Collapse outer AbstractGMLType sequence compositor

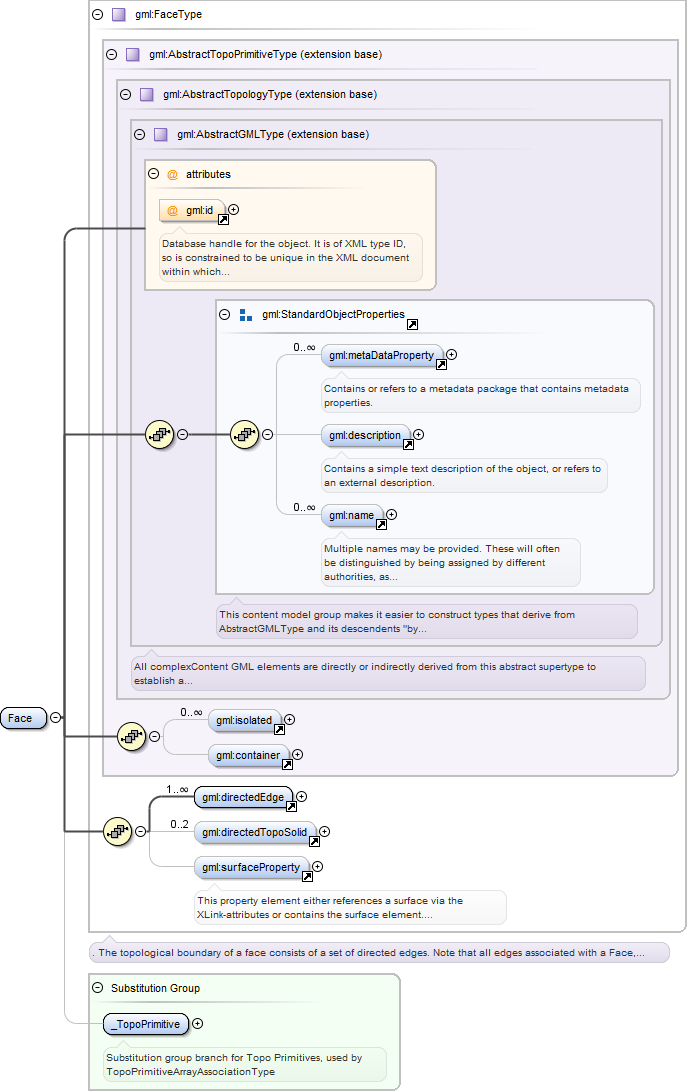[182, 435]
